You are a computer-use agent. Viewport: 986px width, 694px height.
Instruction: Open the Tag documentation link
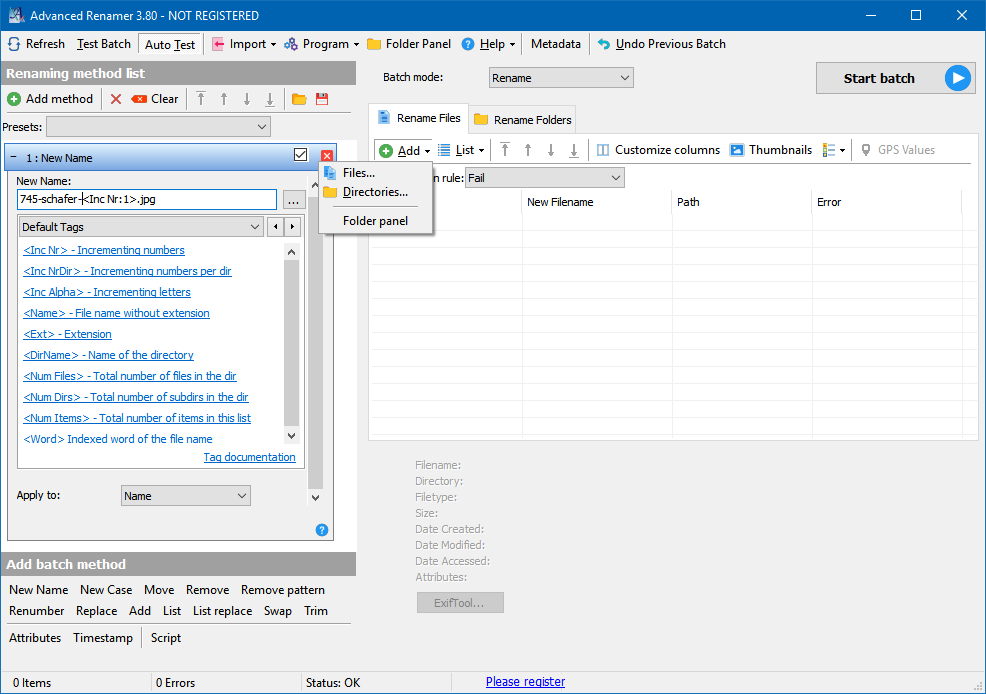(249, 457)
